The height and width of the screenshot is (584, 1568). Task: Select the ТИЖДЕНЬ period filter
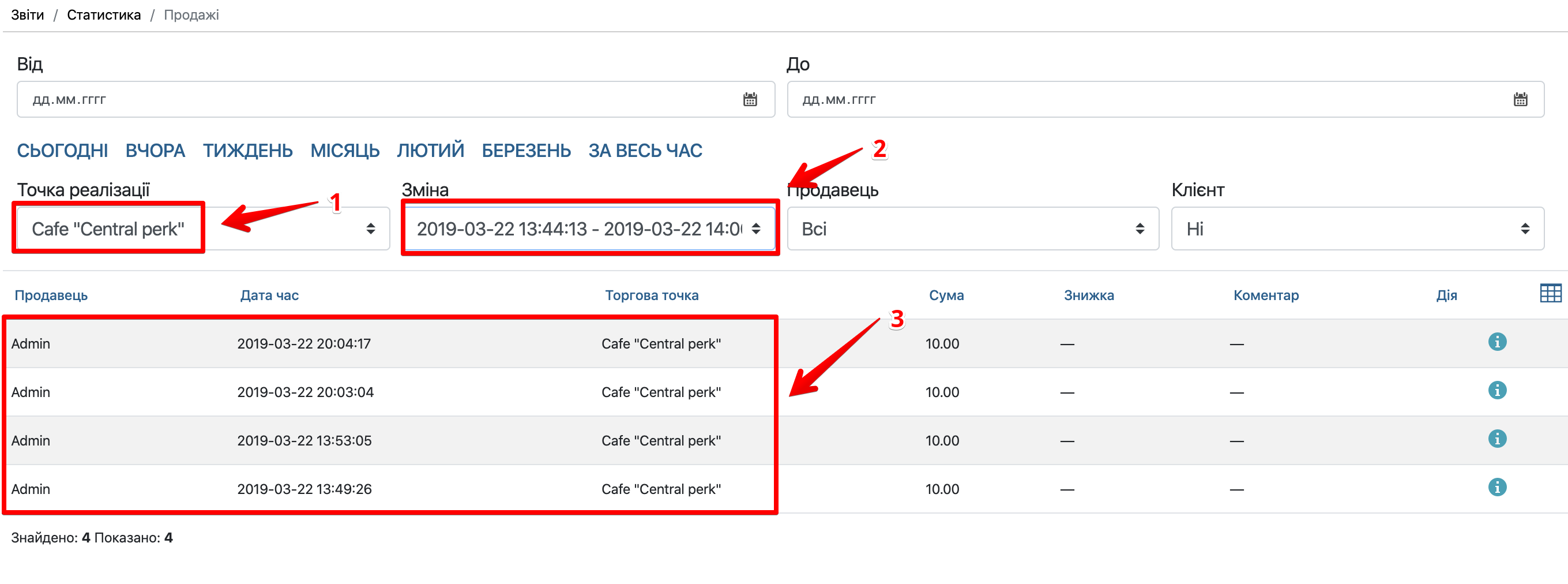[248, 151]
